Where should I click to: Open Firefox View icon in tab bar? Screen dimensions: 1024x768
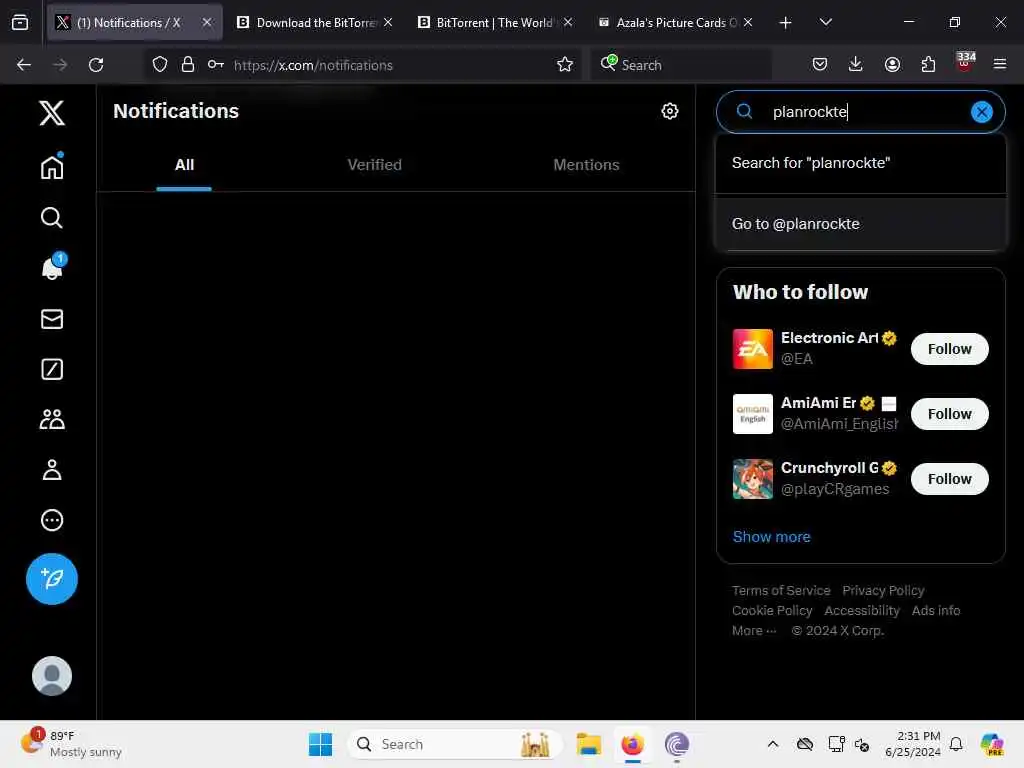coord(20,22)
